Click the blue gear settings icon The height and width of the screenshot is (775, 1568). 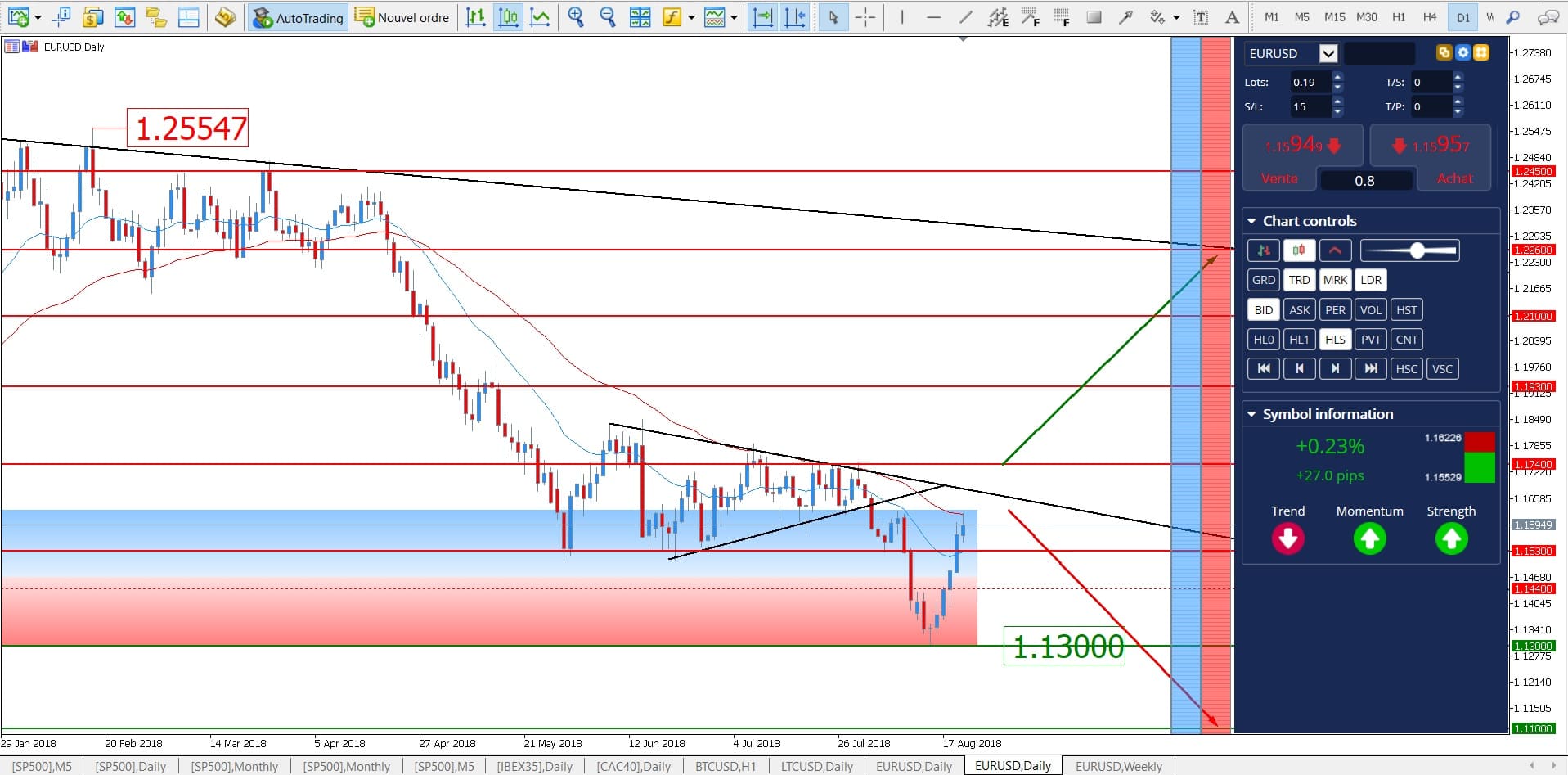[1462, 53]
